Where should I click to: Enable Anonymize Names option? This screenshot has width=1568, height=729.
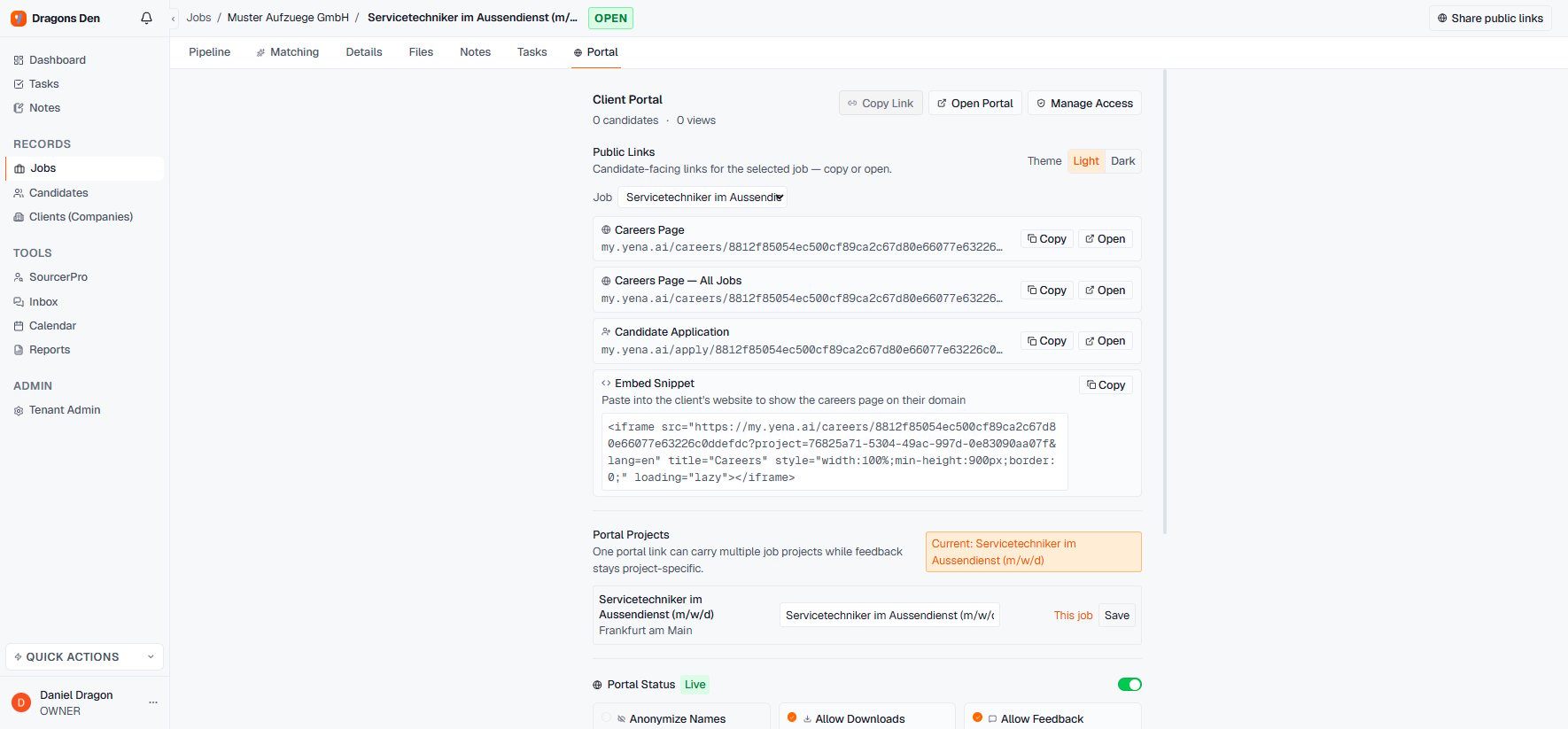tap(607, 718)
